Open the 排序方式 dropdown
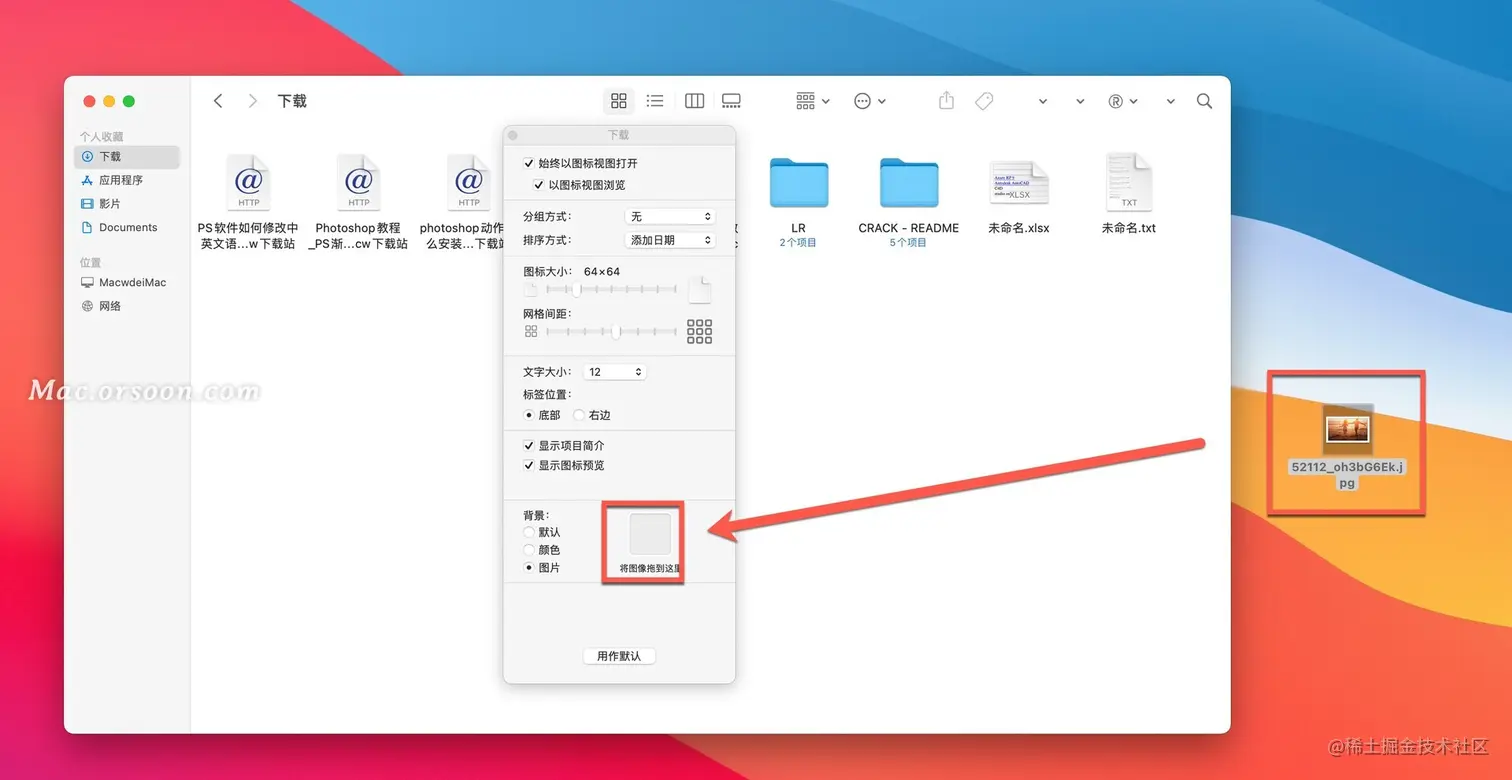 (x=670, y=240)
